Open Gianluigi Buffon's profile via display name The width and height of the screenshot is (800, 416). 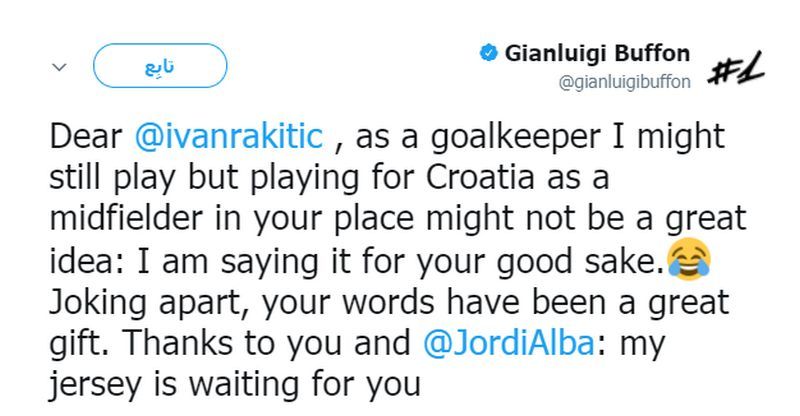coord(597,54)
